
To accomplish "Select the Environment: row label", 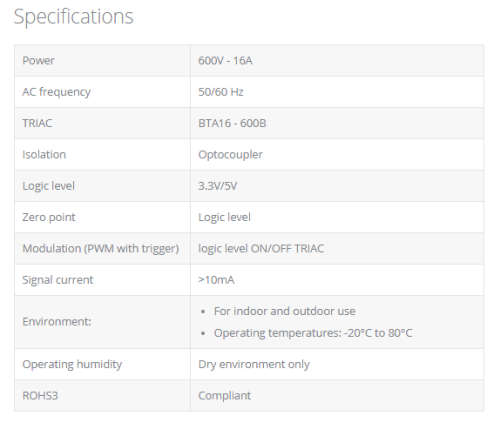I will pos(57,322).
